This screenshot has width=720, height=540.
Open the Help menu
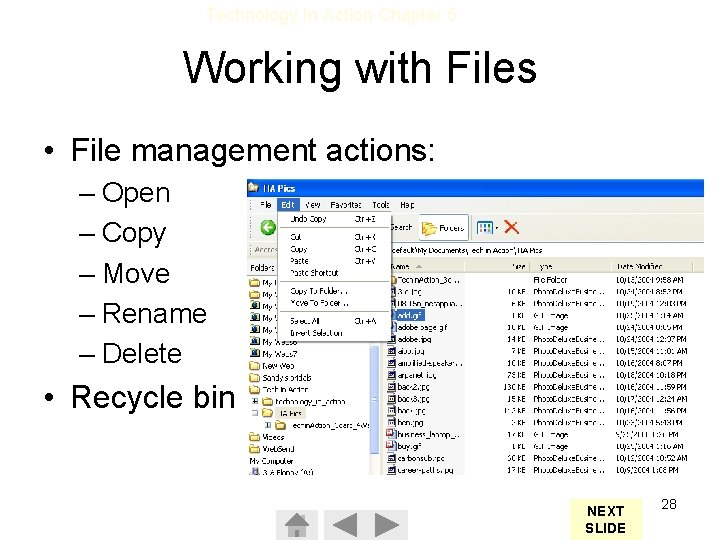click(407, 205)
